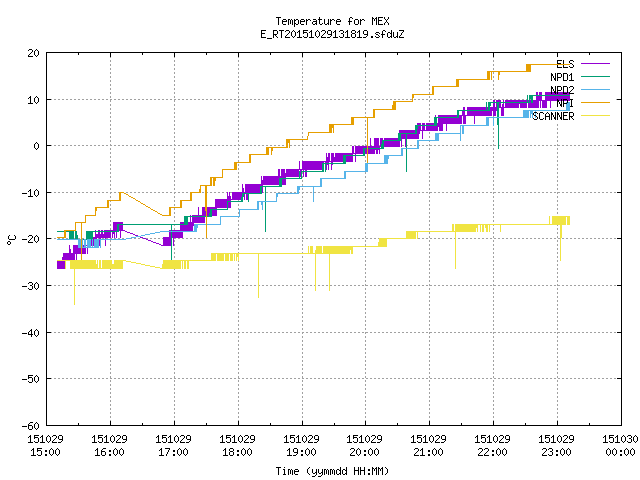Click the y-axis tick label -60

point(31,426)
